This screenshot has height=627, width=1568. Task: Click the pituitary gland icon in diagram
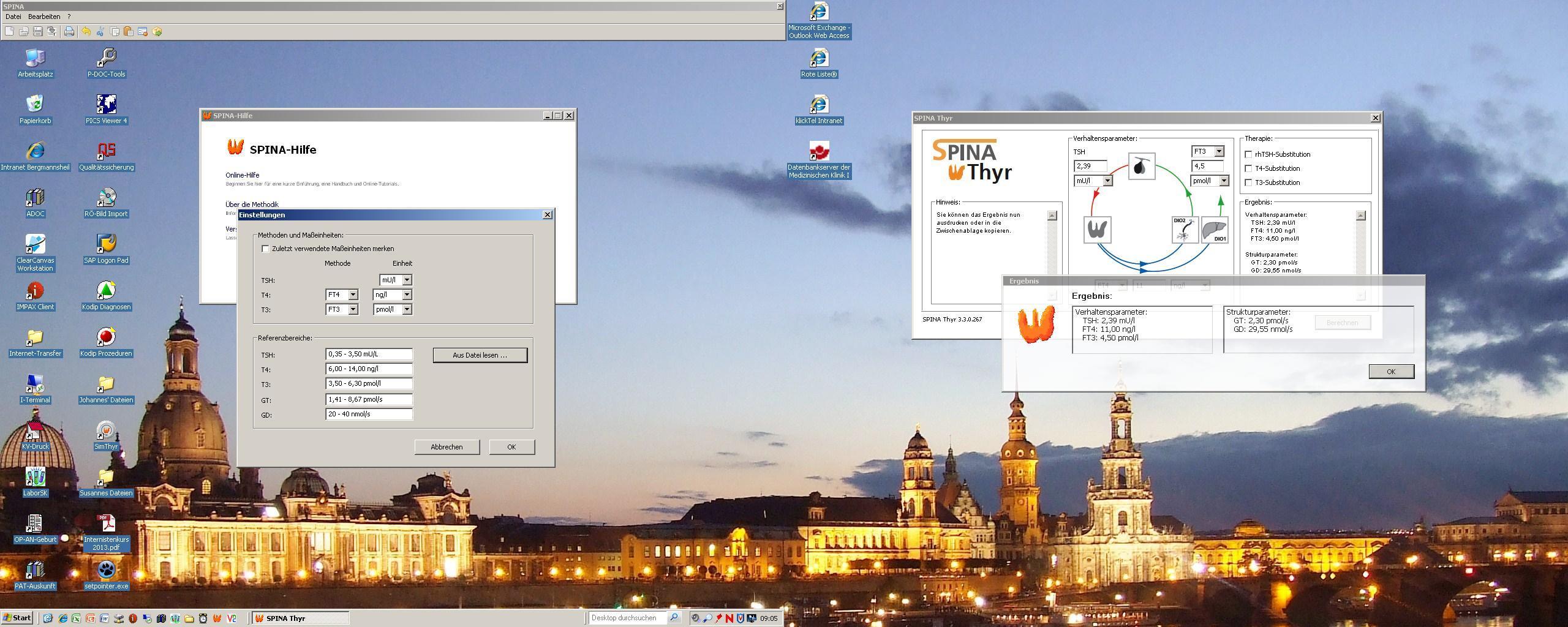(1141, 166)
